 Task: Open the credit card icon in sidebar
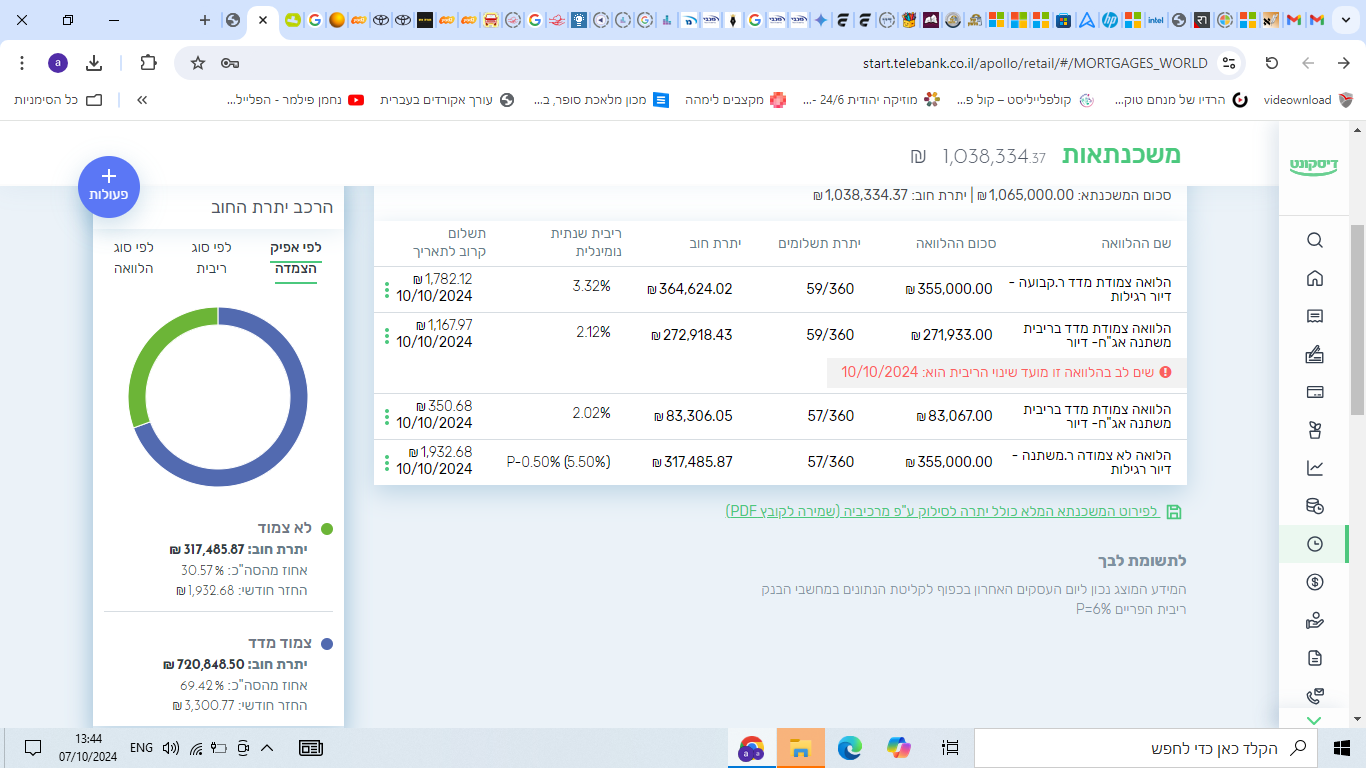pos(1315,392)
